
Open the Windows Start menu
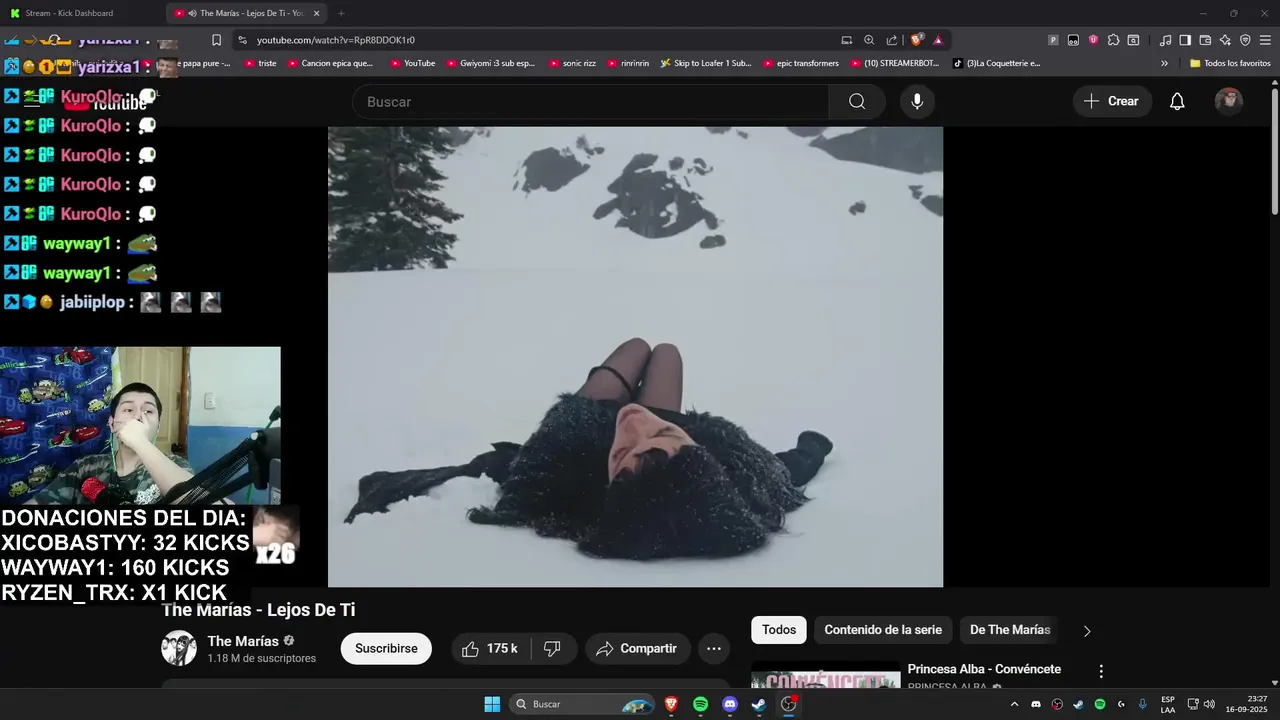coord(492,704)
